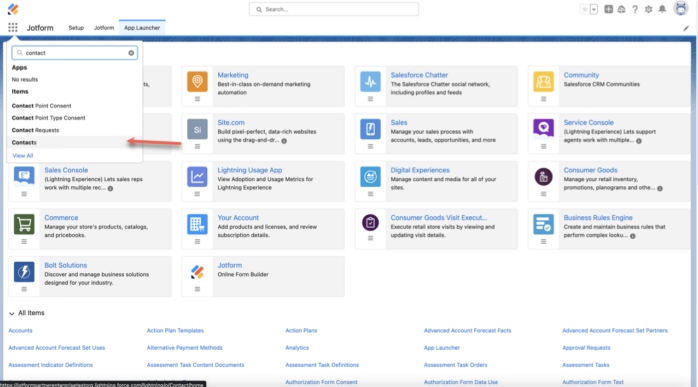The width and height of the screenshot is (698, 387).
Task: Select the App Launcher tab
Action: (142, 28)
